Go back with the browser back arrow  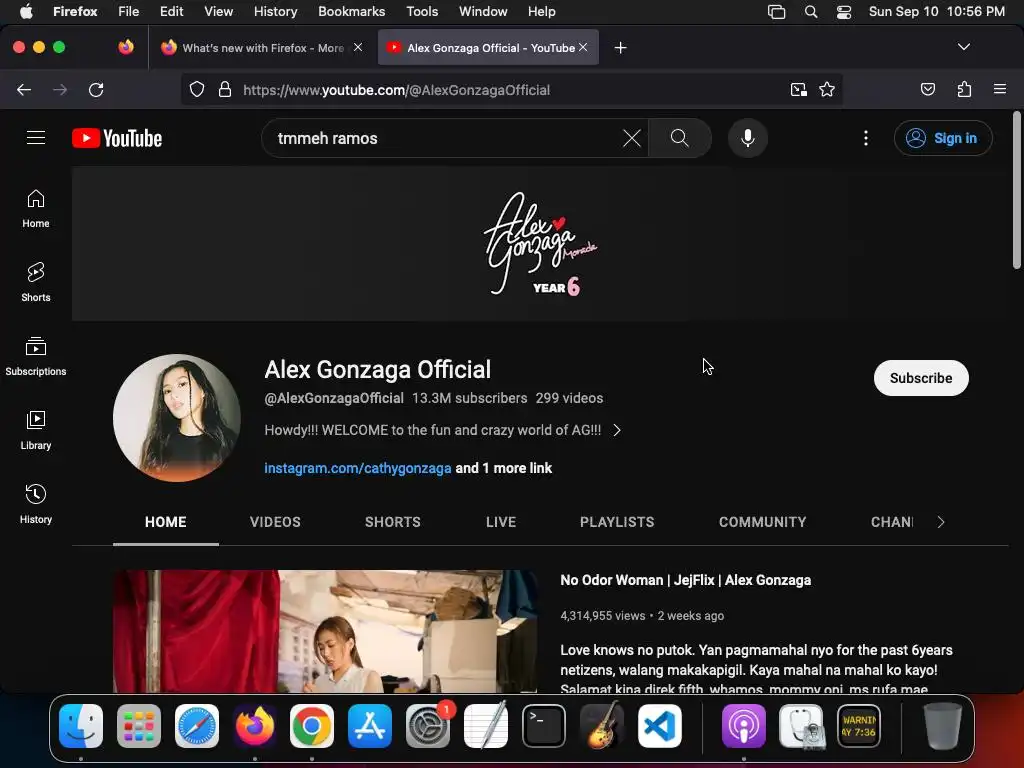click(24, 89)
